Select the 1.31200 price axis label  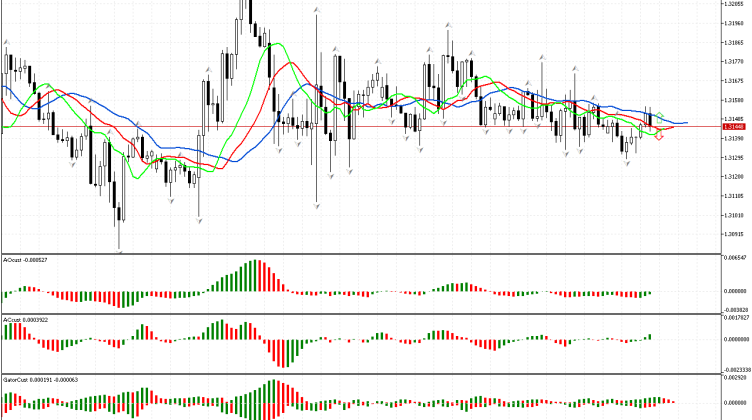click(x=736, y=176)
